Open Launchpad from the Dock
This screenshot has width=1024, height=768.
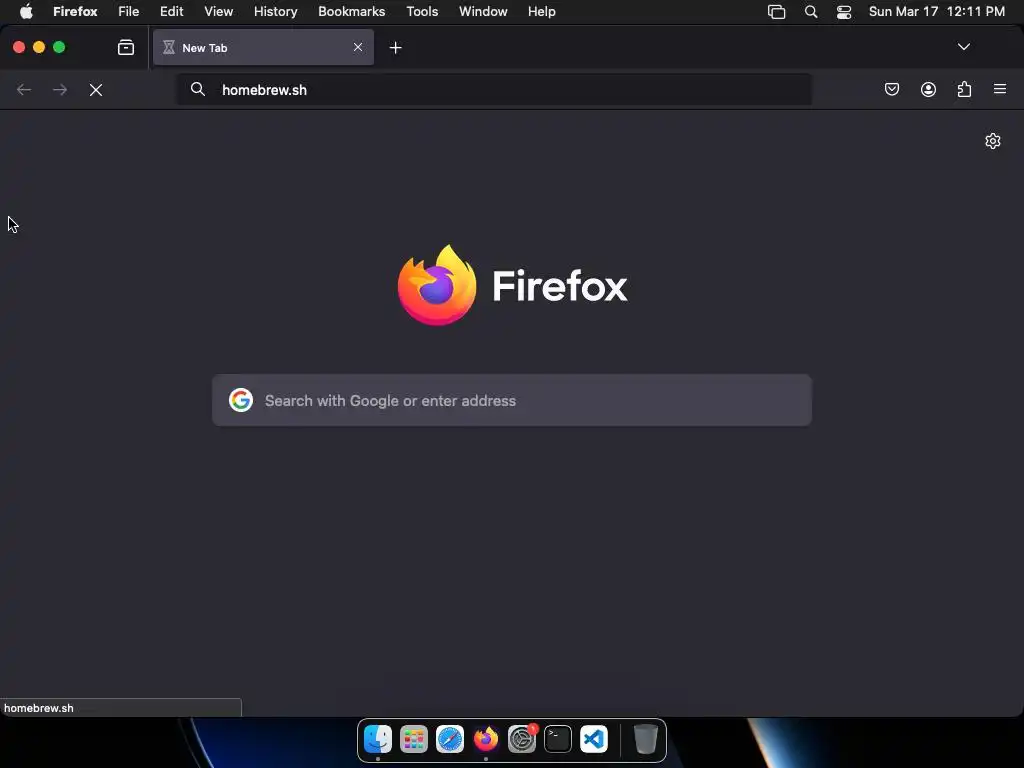(x=414, y=739)
